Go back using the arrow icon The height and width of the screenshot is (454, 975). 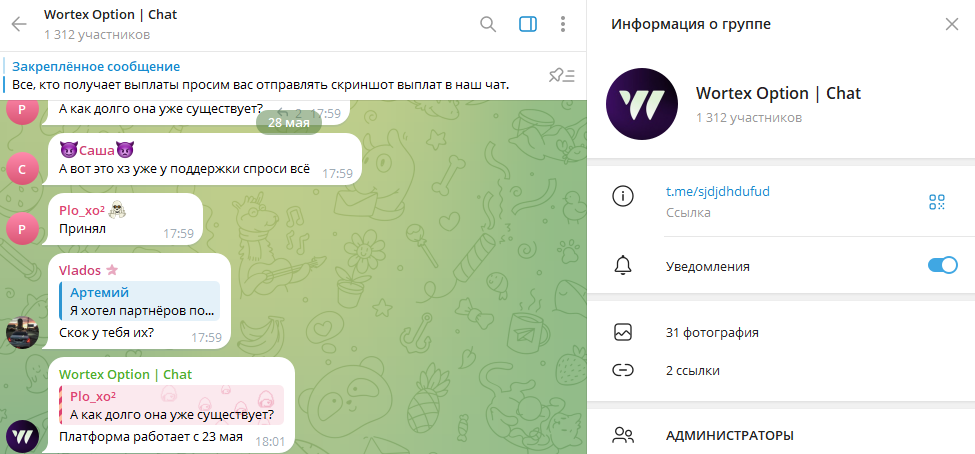coord(19,24)
